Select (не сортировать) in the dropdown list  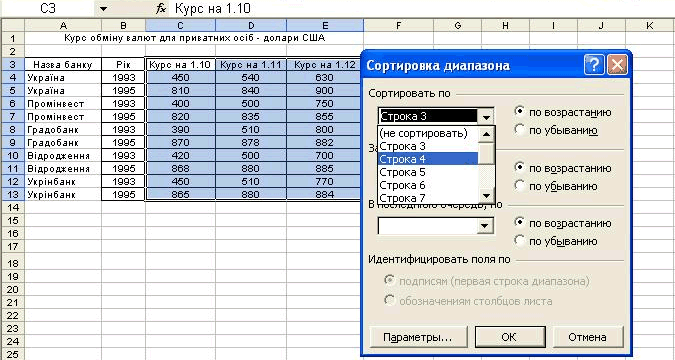click(428, 133)
